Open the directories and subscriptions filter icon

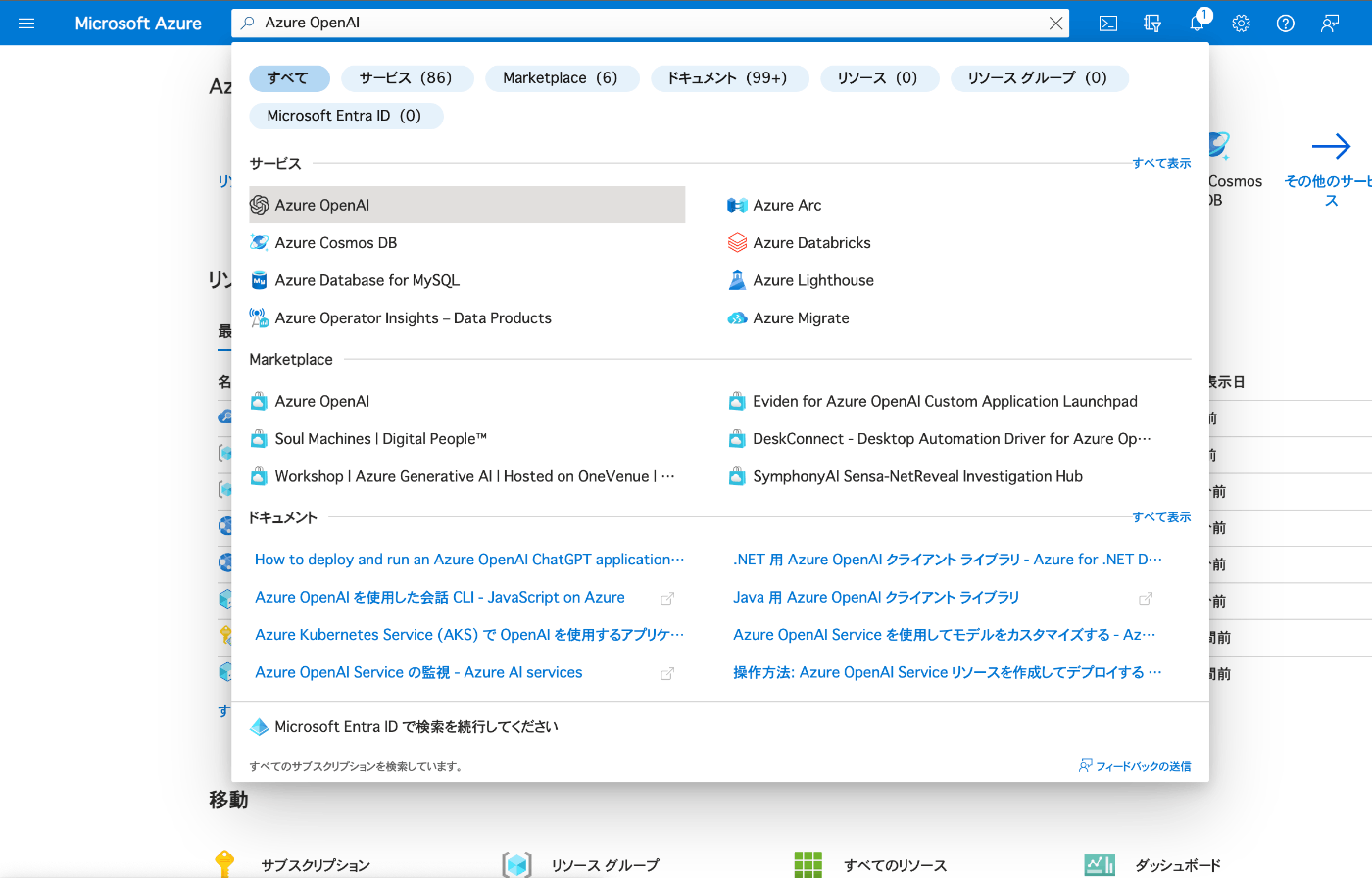coord(1152,24)
